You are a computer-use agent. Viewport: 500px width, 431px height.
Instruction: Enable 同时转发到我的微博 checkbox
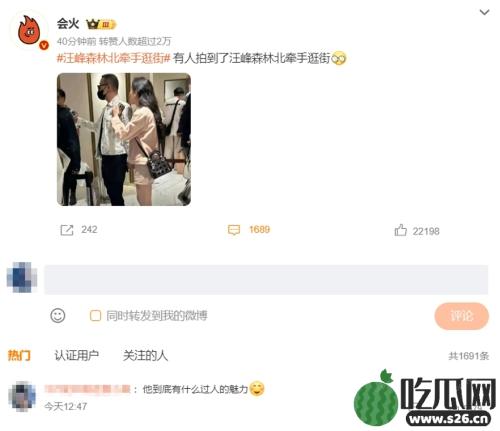95,315
